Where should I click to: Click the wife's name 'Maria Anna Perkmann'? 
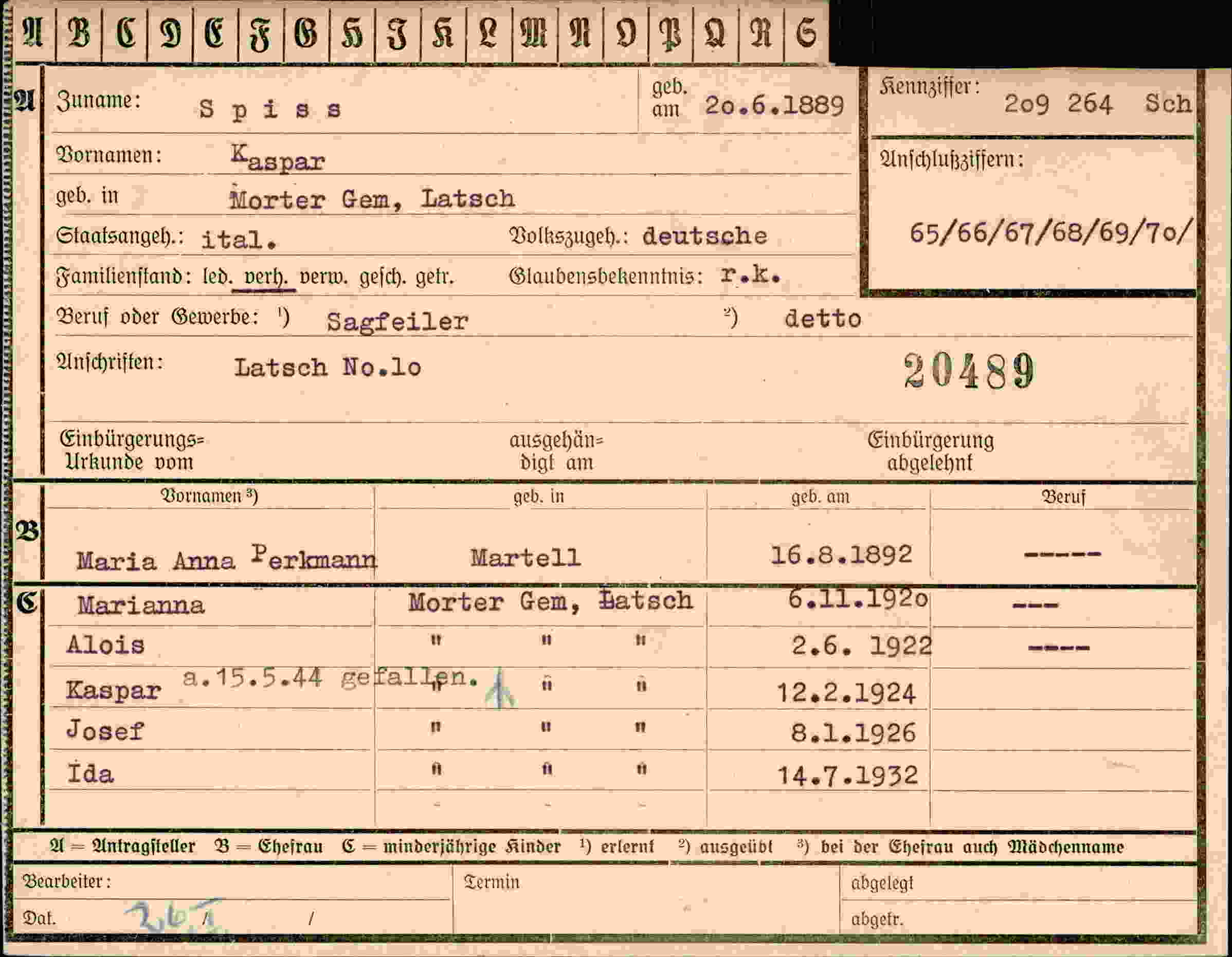(227, 558)
